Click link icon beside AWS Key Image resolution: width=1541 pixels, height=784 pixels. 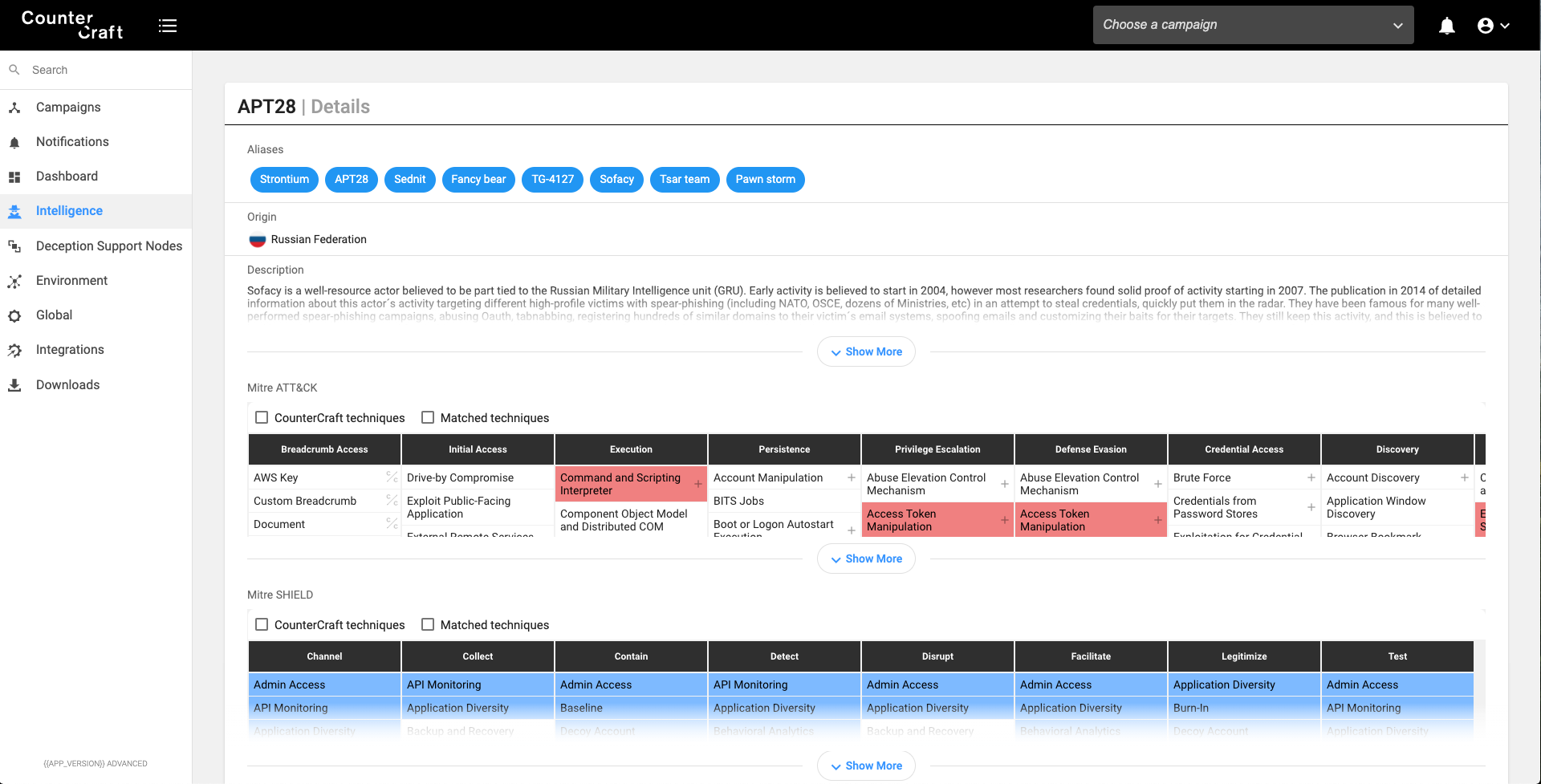tap(392, 477)
